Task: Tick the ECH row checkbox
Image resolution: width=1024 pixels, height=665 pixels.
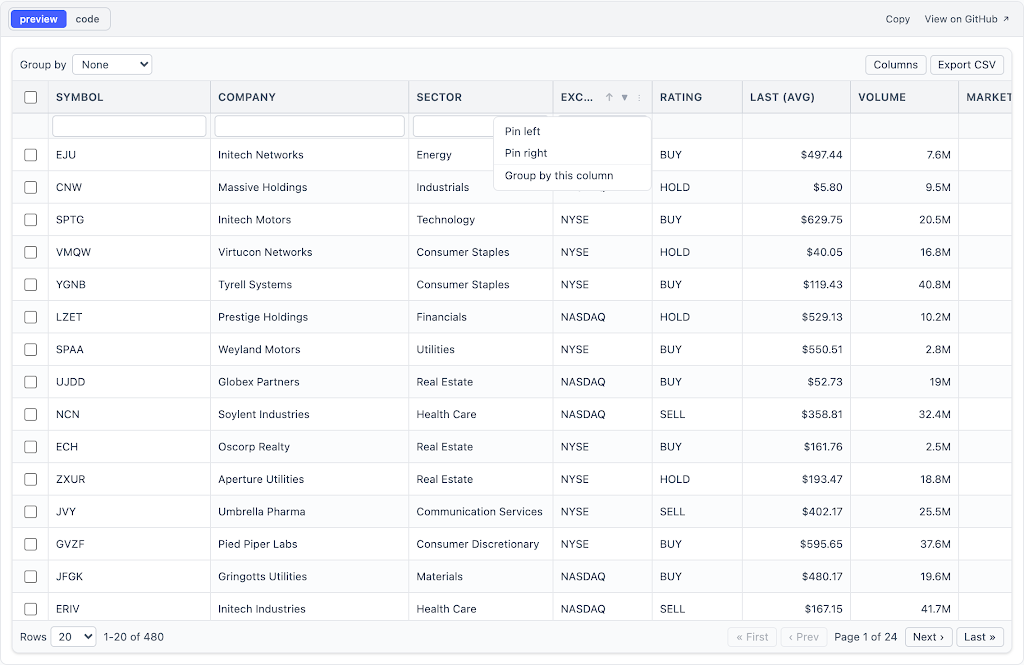Action: tap(31, 447)
